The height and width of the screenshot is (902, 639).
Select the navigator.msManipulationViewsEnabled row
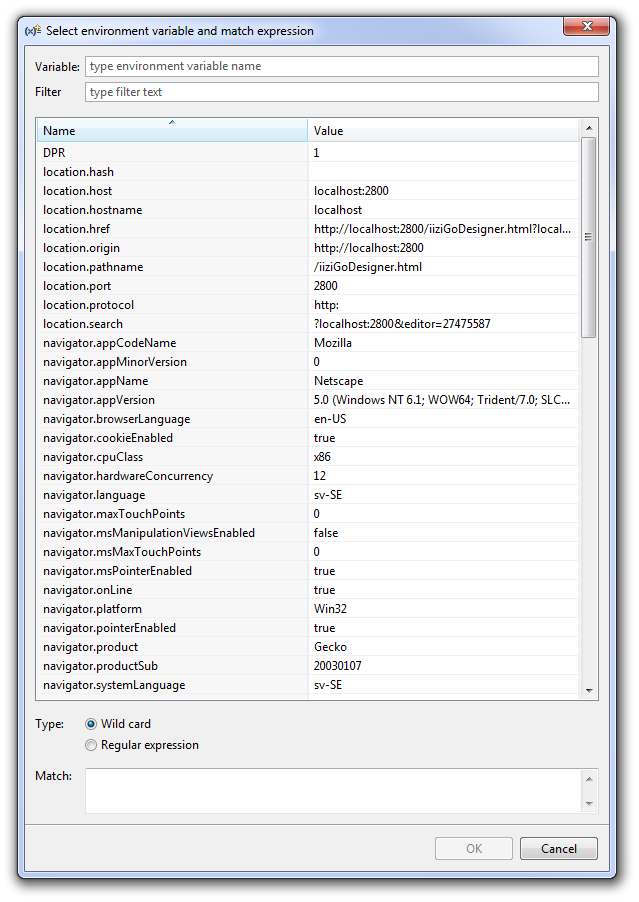coord(308,533)
